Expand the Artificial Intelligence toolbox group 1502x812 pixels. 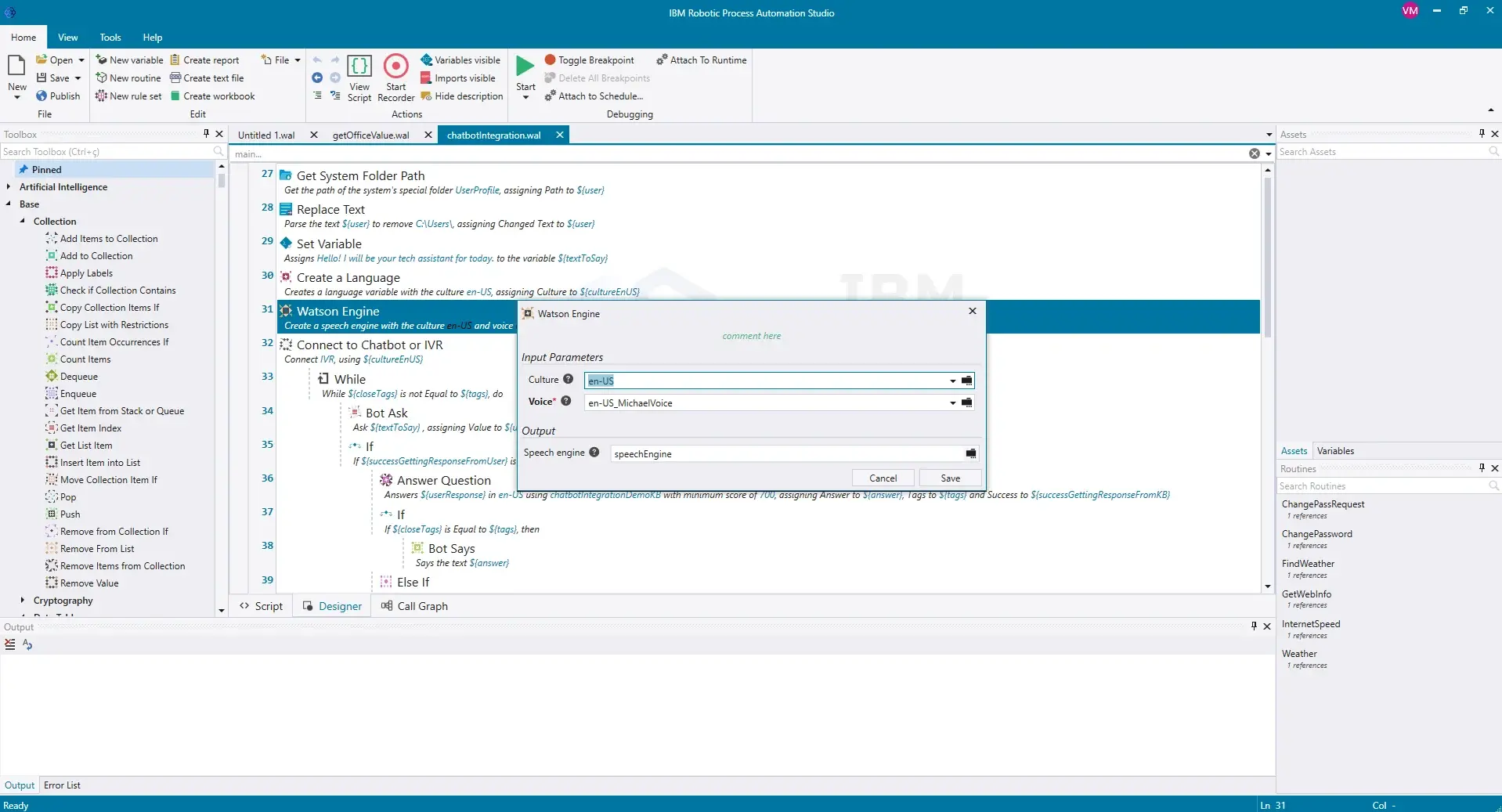coord(9,186)
